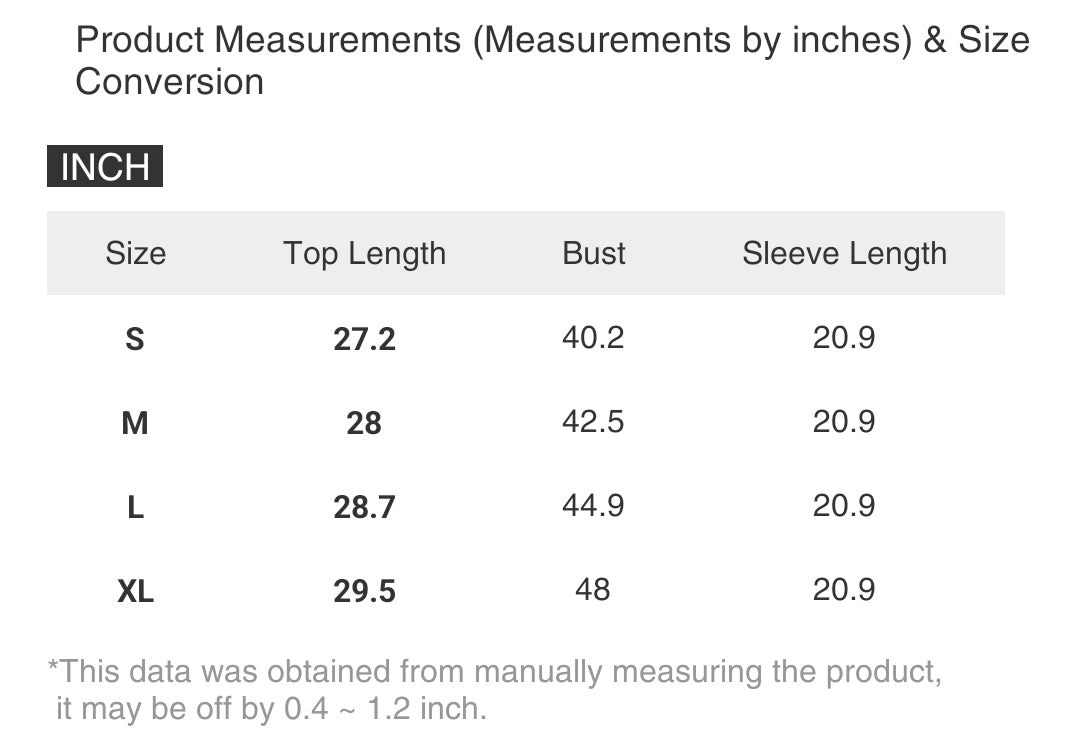Click the 29.5 top length value
1080x730 pixels.
tap(364, 591)
